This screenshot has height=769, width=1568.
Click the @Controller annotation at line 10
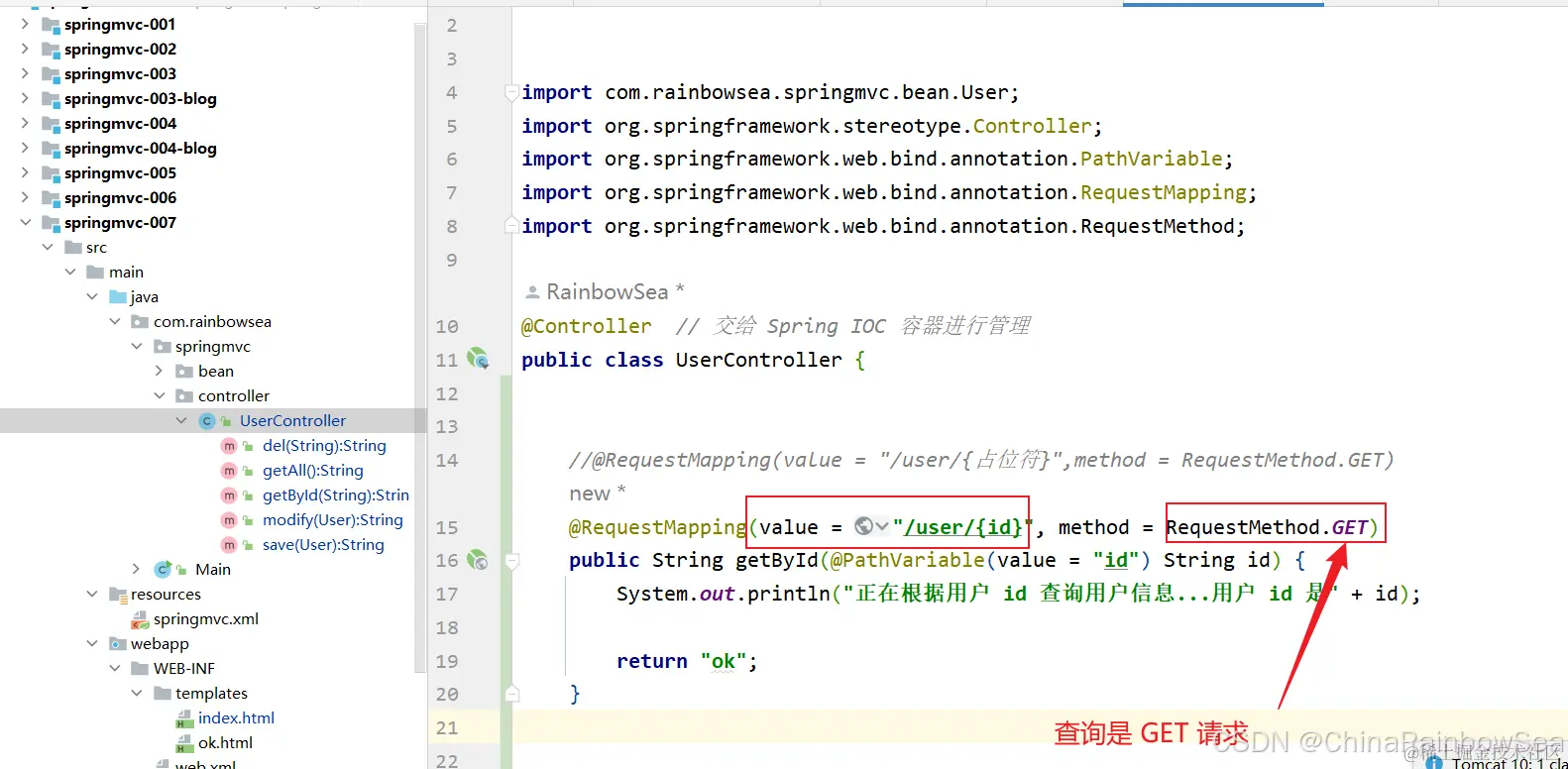[x=586, y=326]
